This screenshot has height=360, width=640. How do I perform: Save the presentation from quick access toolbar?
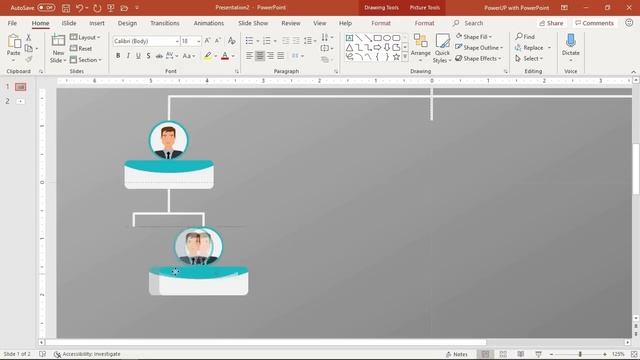(66, 8)
